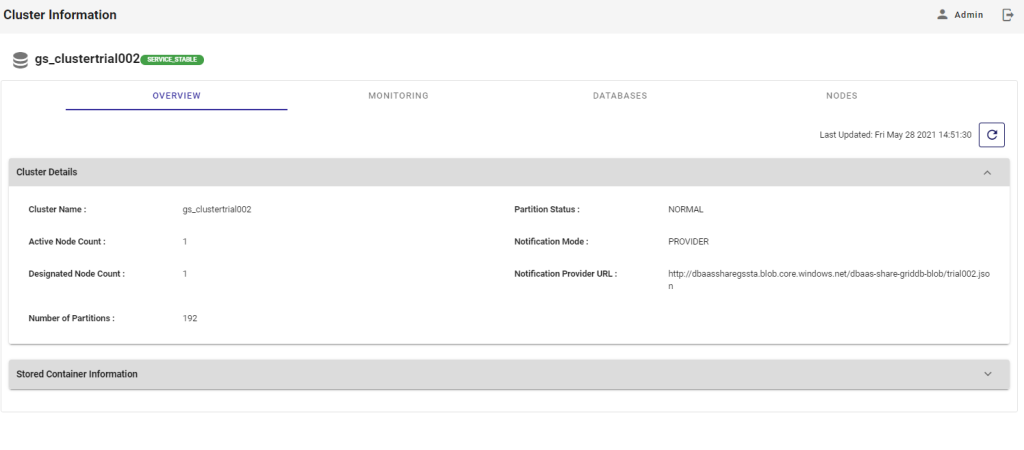
Task: Click the Active Node Count label
Action: [67, 242]
